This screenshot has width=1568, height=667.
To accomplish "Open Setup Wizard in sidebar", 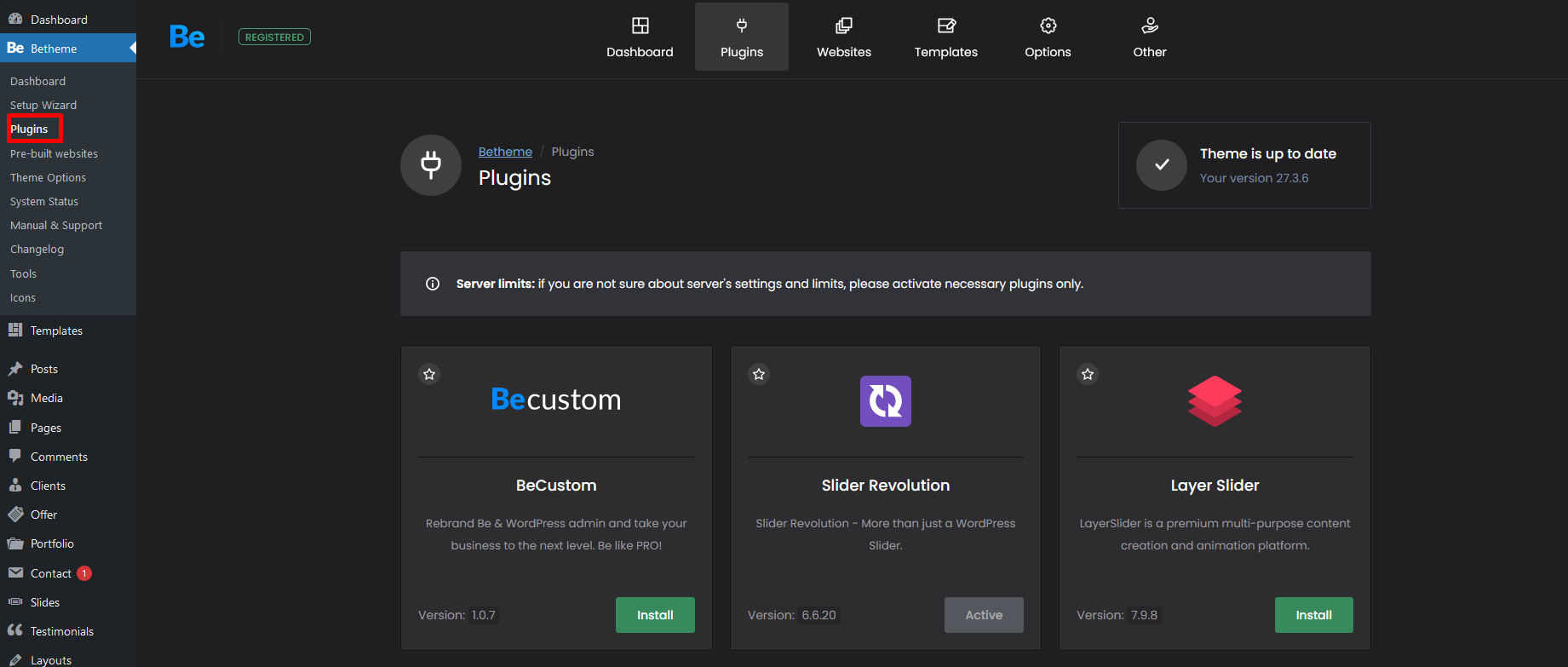I will click(x=43, y=105).
